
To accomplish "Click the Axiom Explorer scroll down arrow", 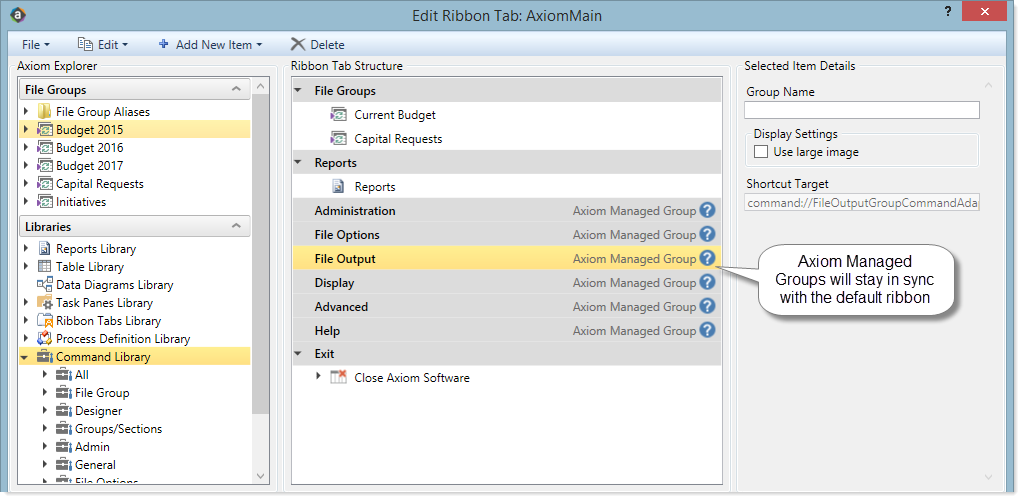I will (x=260, y=476).
